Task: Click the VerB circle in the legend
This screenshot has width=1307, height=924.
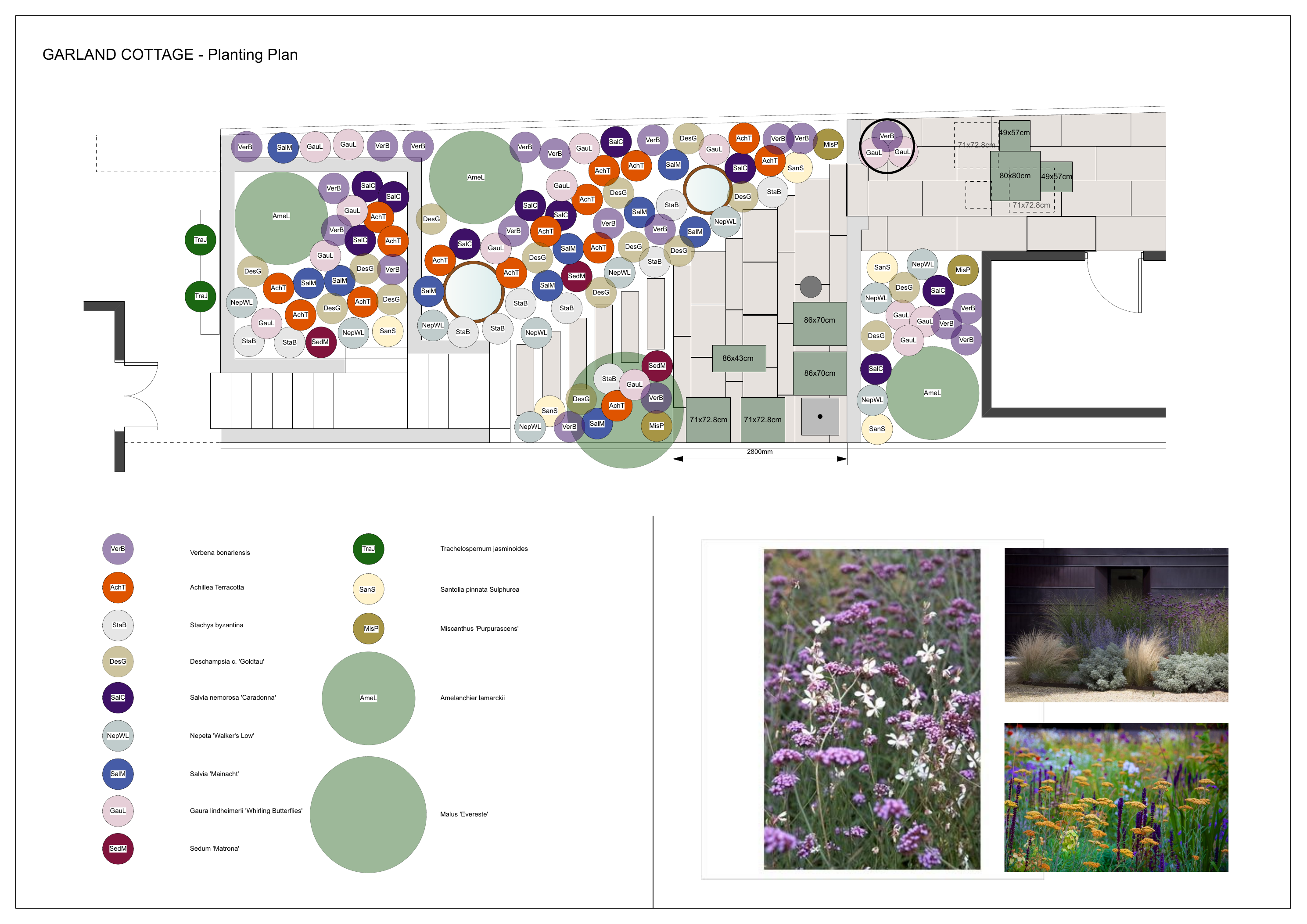Action: tap(118, 549)
